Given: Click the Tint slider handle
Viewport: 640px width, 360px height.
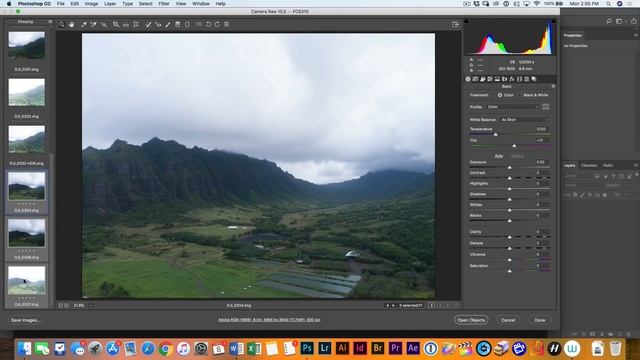Looking at the screenshot, I should click(x=514, y=145).
